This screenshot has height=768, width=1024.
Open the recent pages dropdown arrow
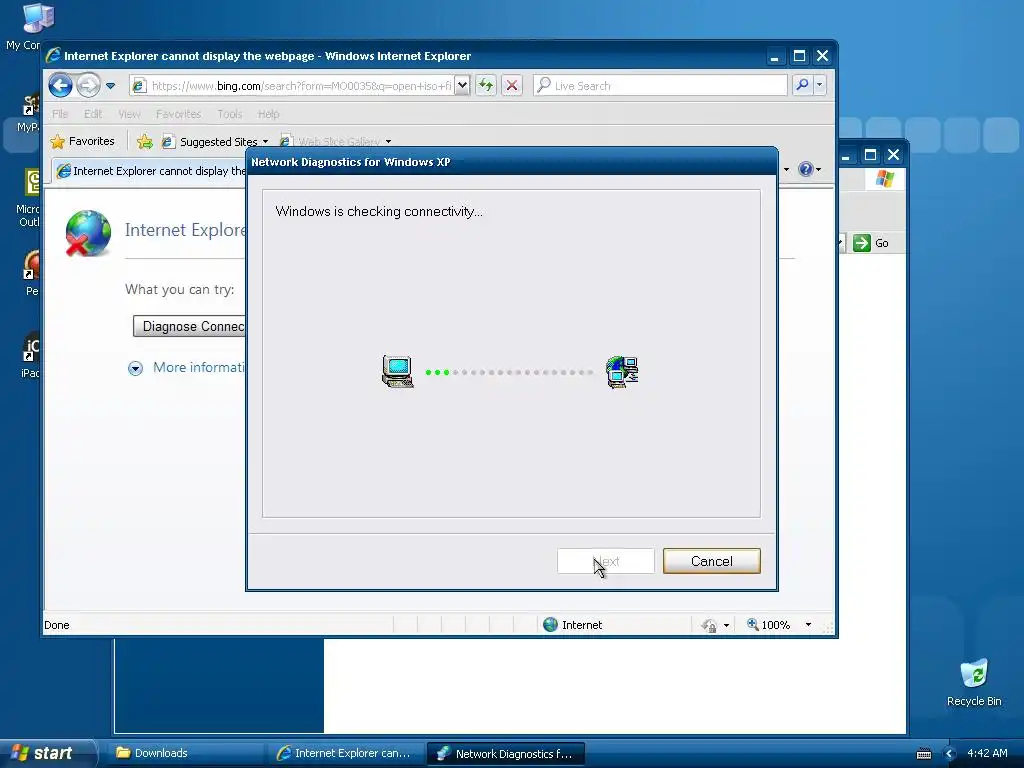point(110,86)
